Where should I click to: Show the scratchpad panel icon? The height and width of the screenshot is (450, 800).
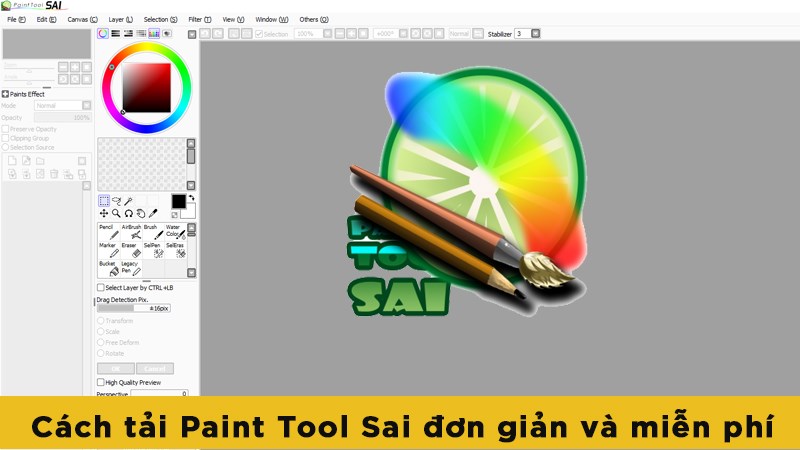167,34
